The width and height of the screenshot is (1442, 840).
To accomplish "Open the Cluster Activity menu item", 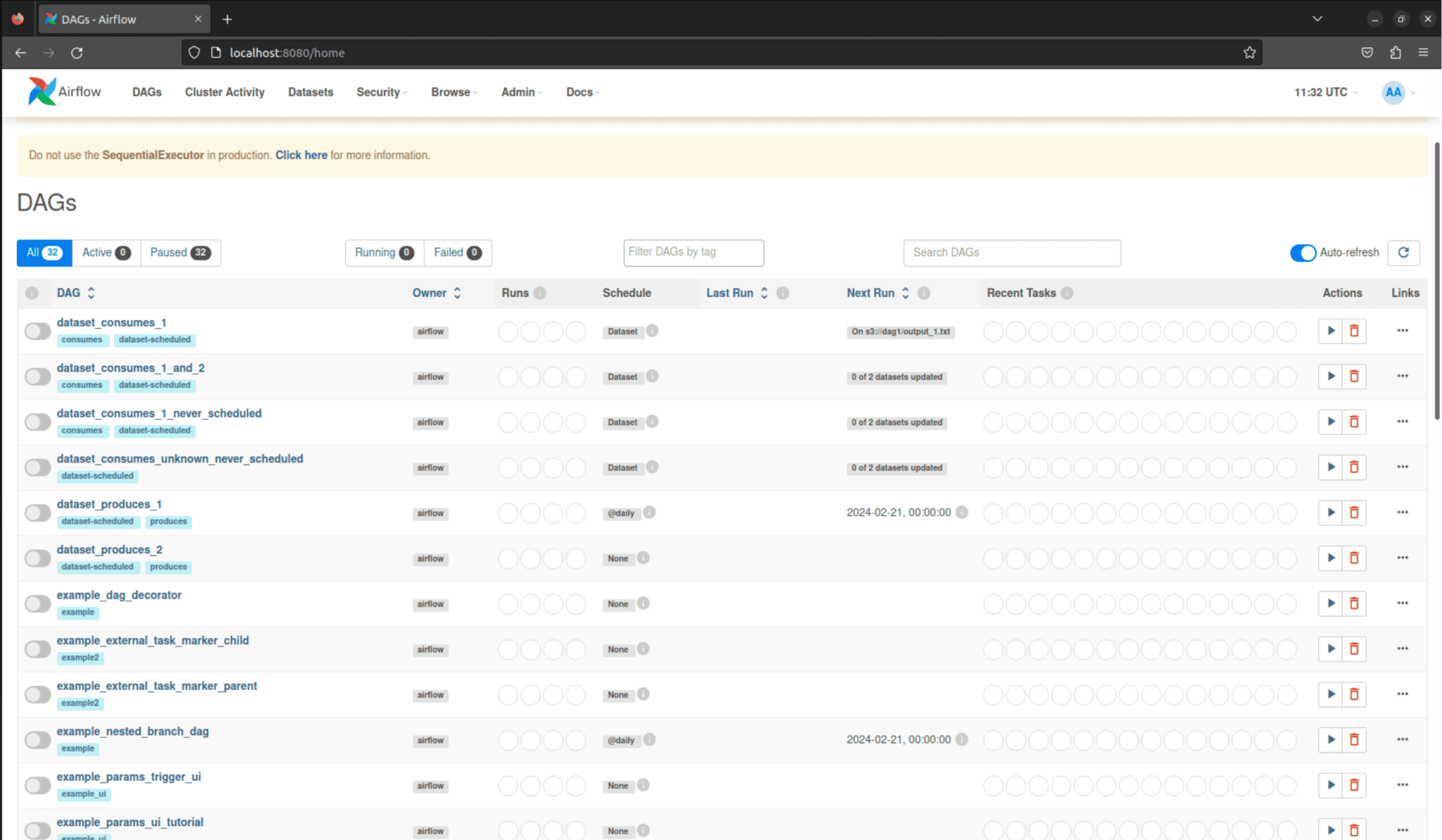I will coord(225,92).
